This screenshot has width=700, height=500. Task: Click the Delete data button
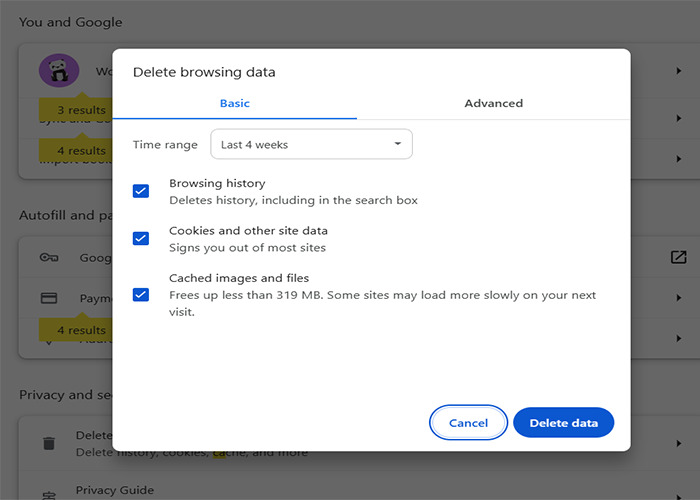563,423
